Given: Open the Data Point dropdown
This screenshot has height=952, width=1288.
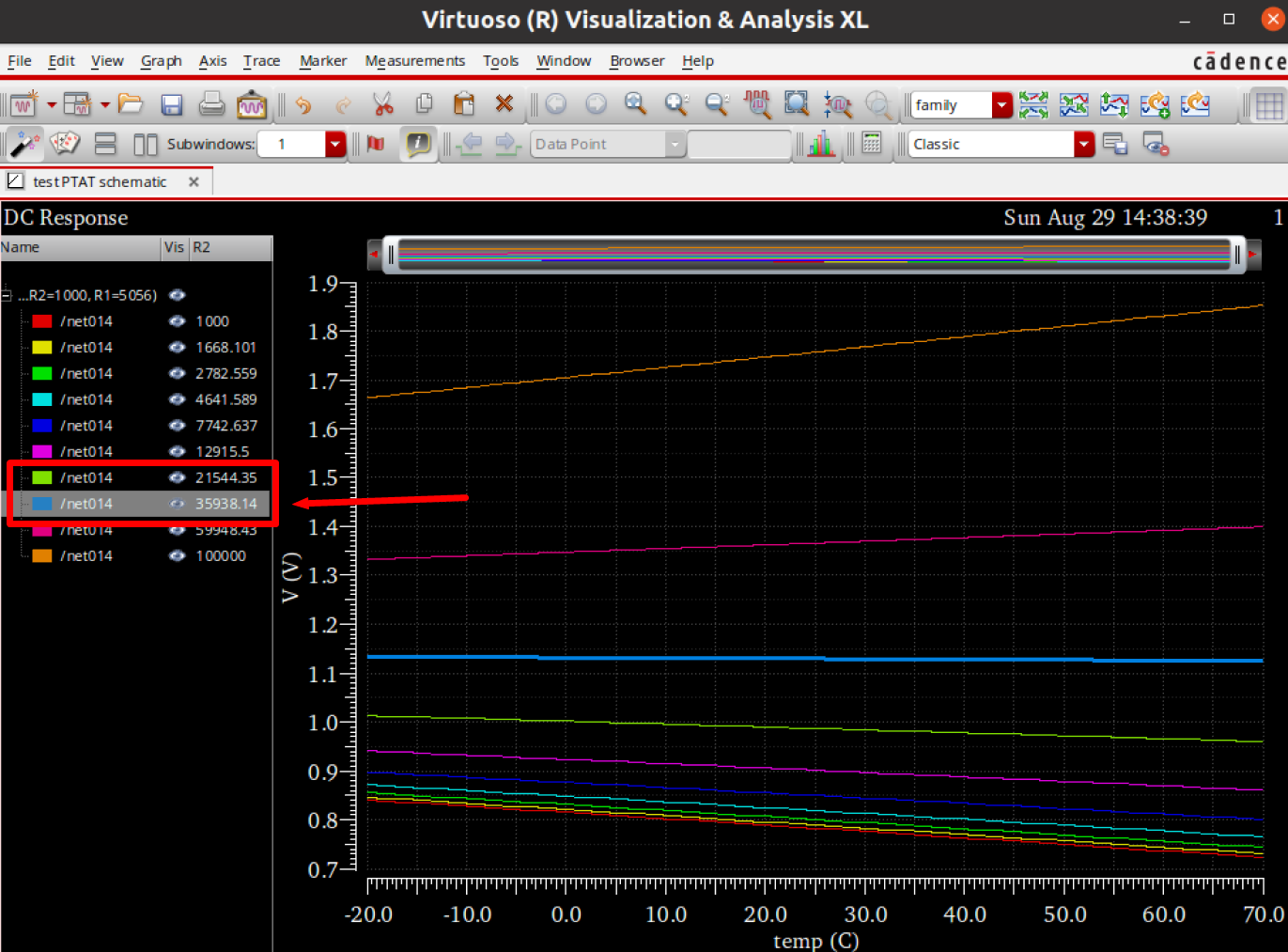Looking at the screenshot, I should click(x=675, y=144).
